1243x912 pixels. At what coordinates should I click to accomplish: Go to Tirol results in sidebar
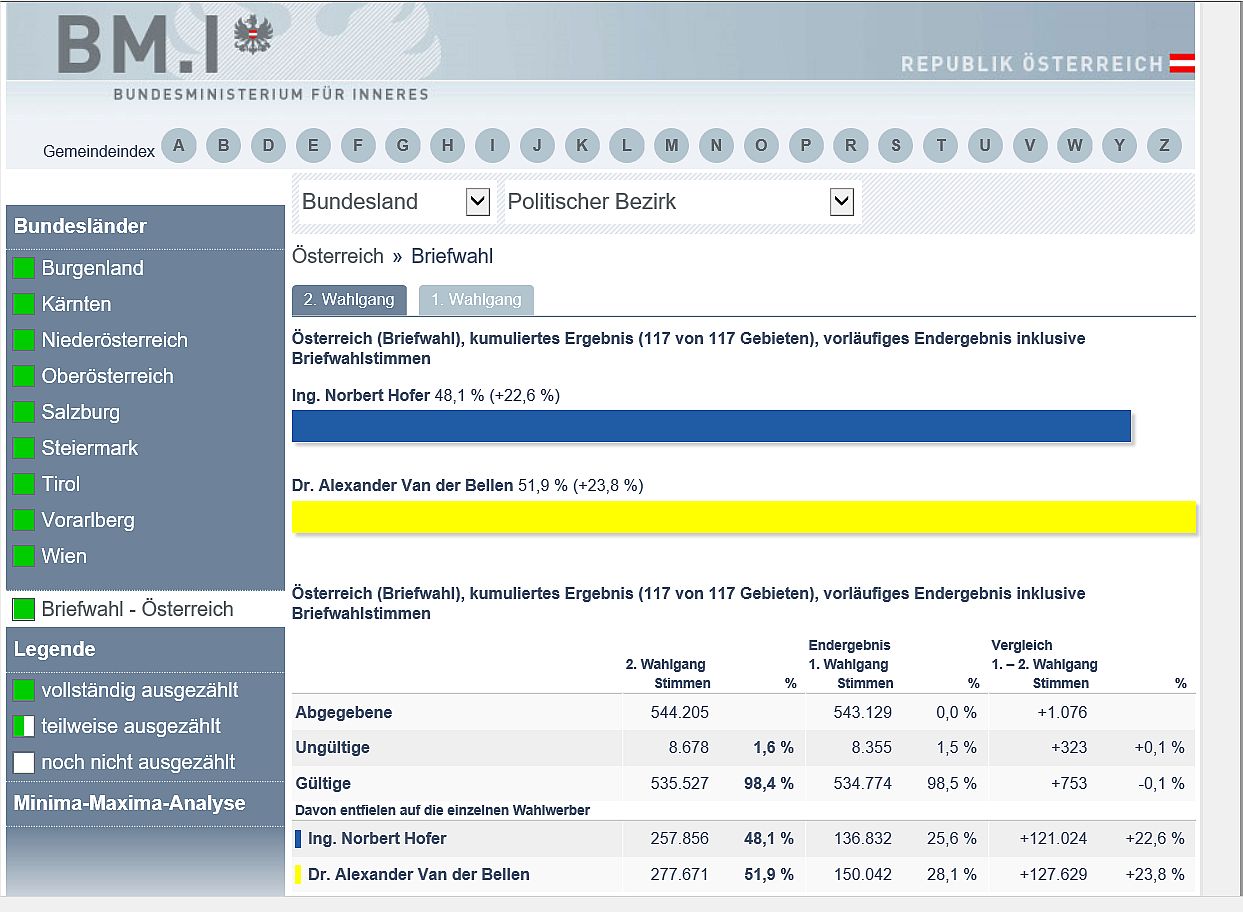60,484
